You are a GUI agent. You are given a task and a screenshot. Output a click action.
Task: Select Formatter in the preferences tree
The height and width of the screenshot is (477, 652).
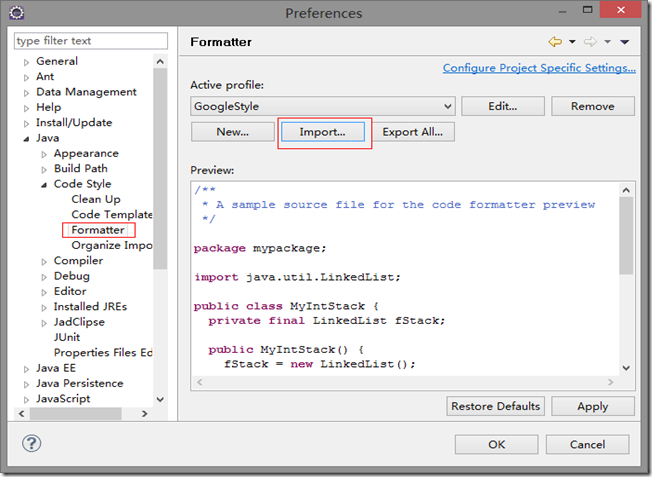click(x=97, y=230)
